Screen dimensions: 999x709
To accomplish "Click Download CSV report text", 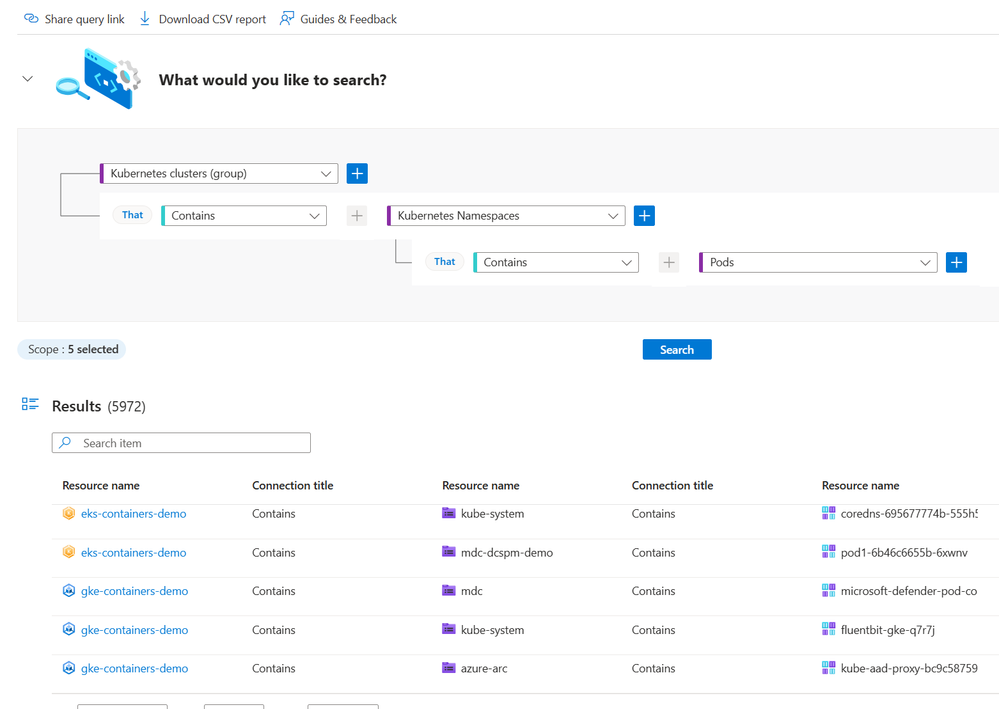I will coord(212,19).
